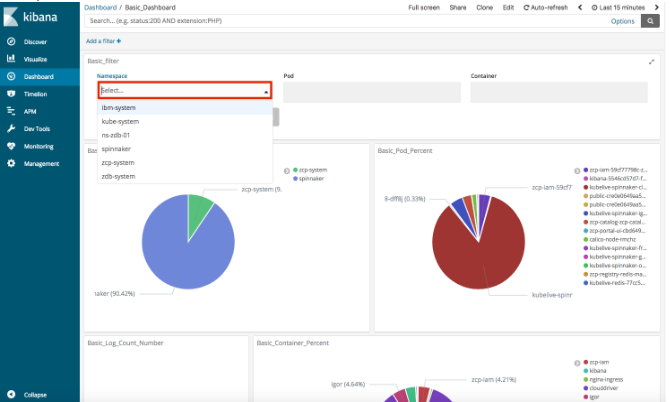Click the Collapse sidebar arrow icon
This screenshot has height=402, width=671.
(x=11, y=394)
